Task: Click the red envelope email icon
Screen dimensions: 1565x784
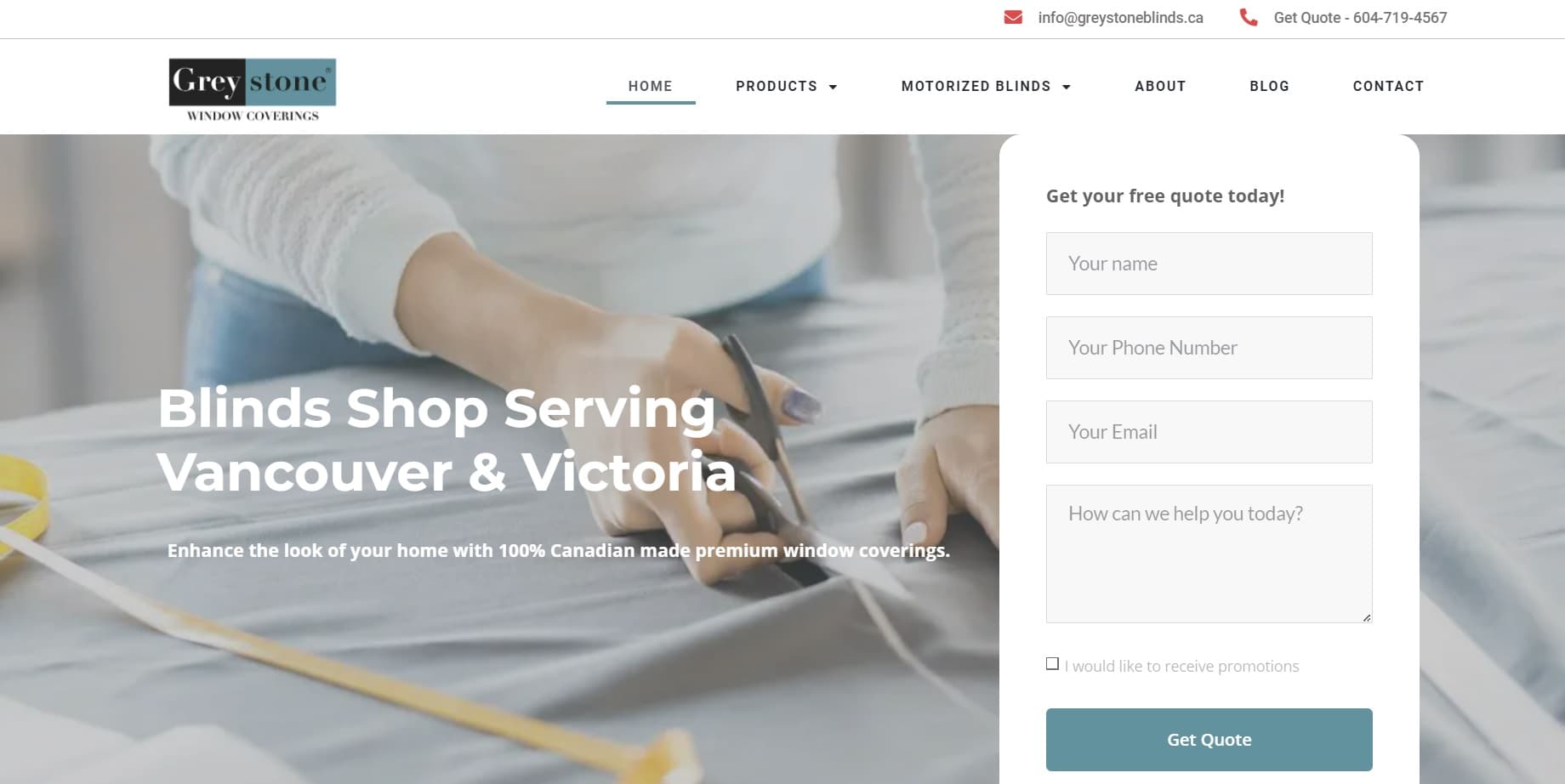Action: [x=1013, y=17]
